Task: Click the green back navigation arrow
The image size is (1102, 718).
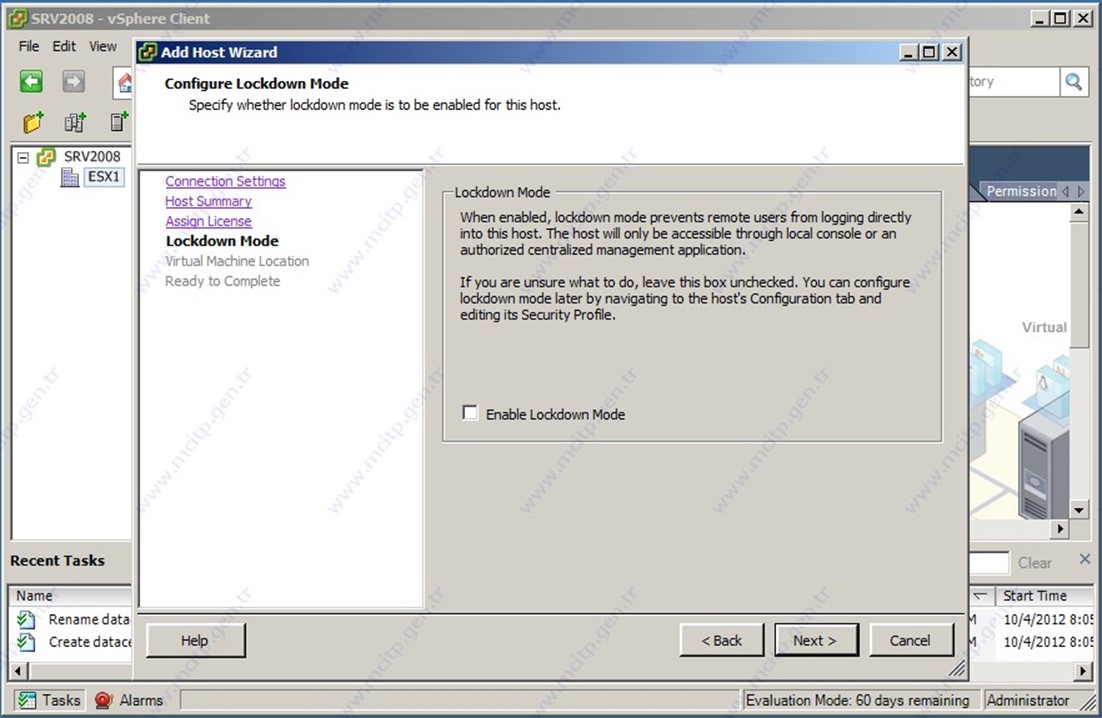Action: [x=31, y=81]
